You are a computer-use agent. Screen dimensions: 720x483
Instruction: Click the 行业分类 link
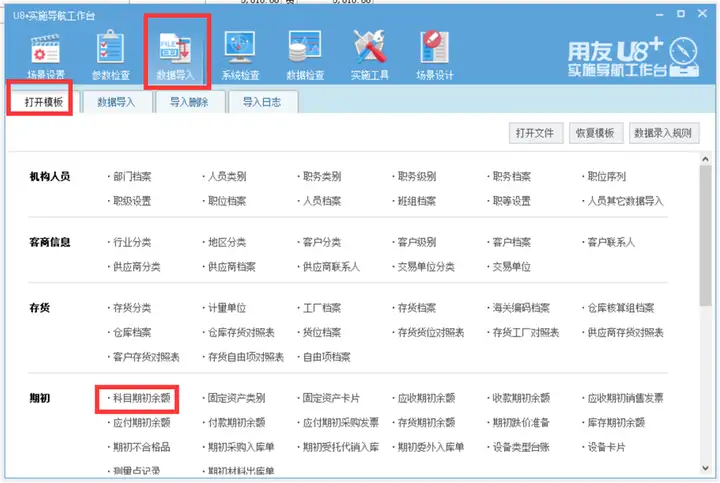click(132, 242)
